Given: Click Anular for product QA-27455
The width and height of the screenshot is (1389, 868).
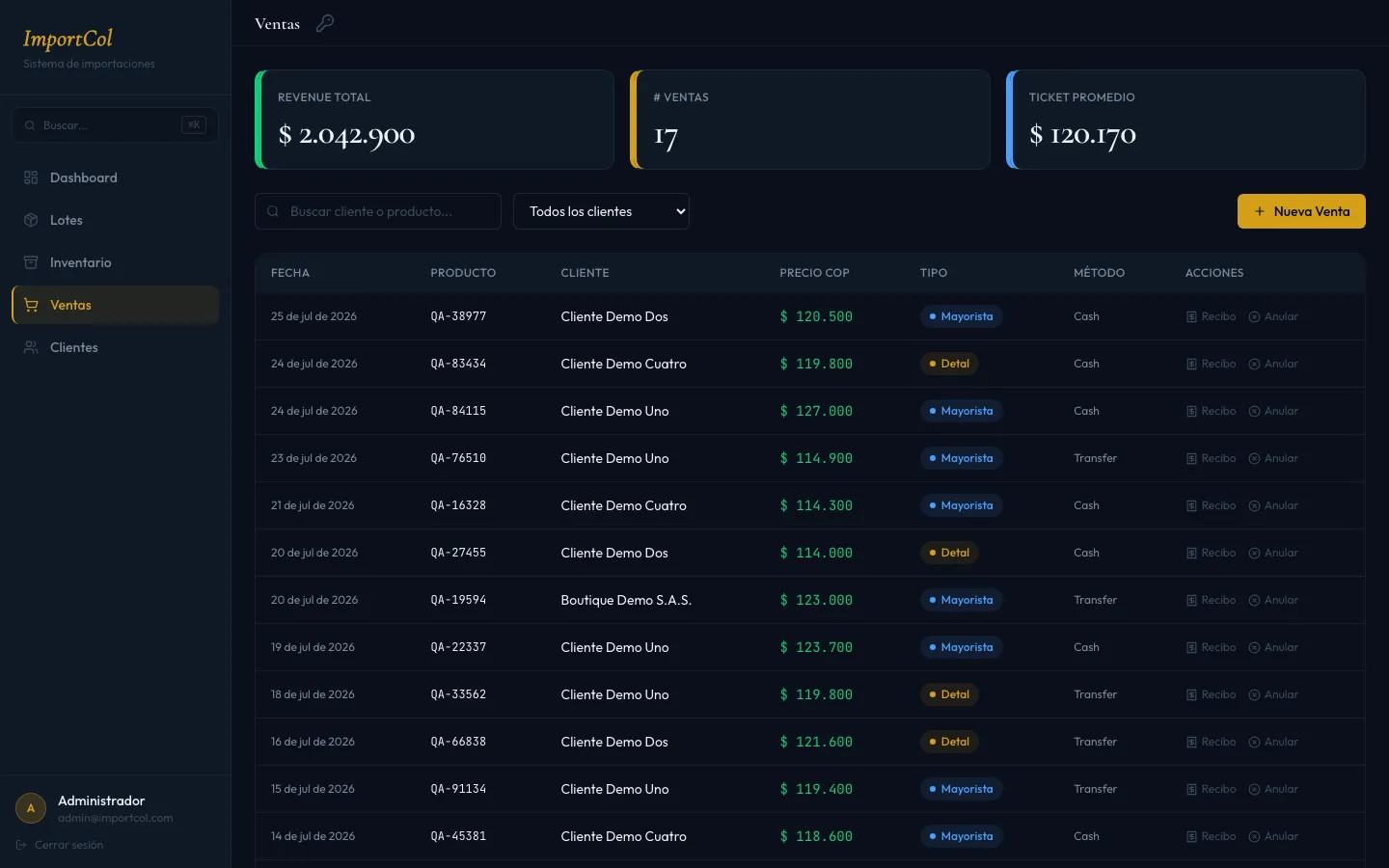Looking at the screenshot, I should (x=1273, y=553).
